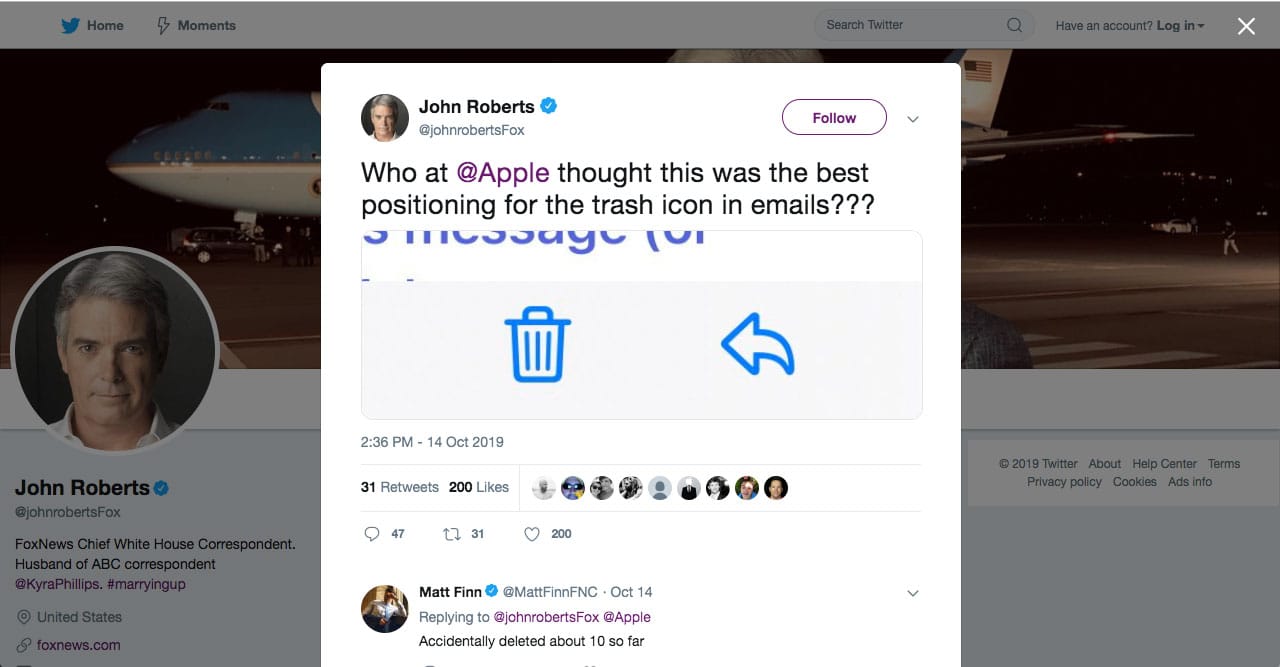Like the tweet using the heart icon
Screen dimensions: 1280x667
(531, 534)
